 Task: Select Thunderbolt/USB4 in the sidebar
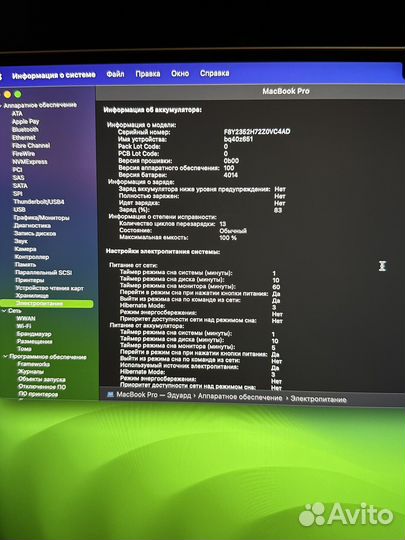39,201
